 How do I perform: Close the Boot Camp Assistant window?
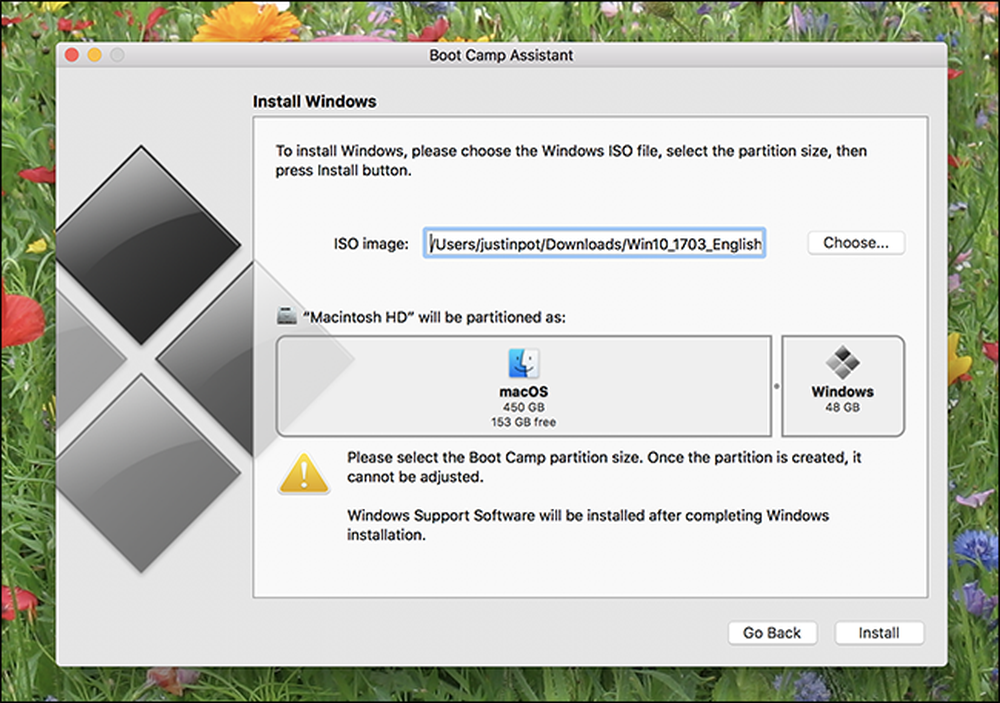tap(71, 56)
